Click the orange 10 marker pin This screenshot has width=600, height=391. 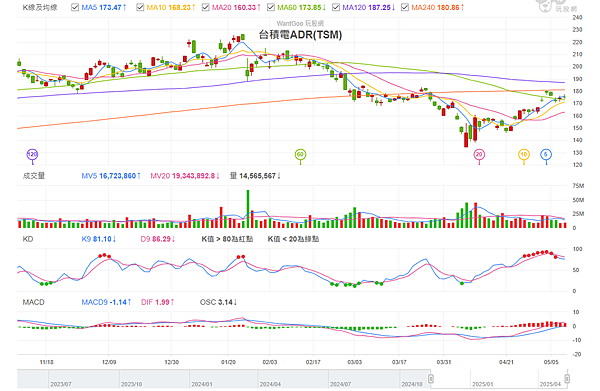[524, 155]
